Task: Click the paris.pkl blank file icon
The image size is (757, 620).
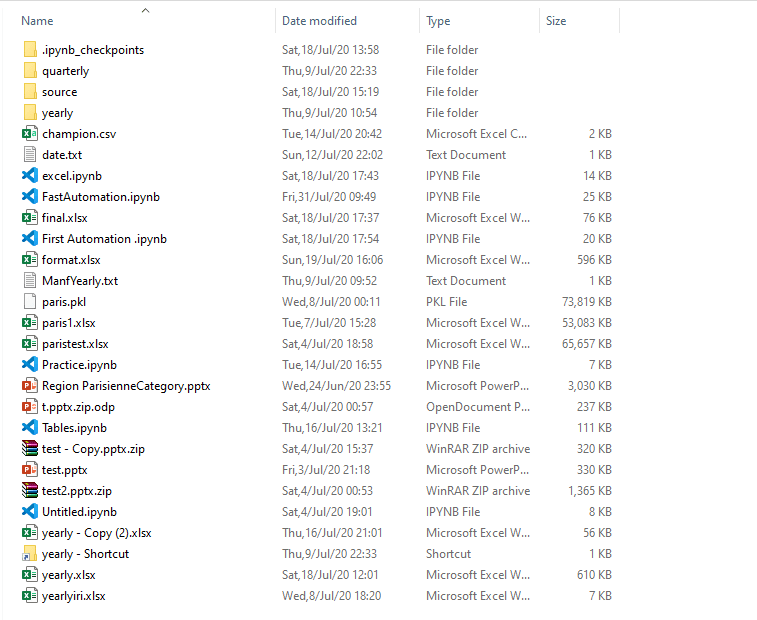Action: pos(30,302)
